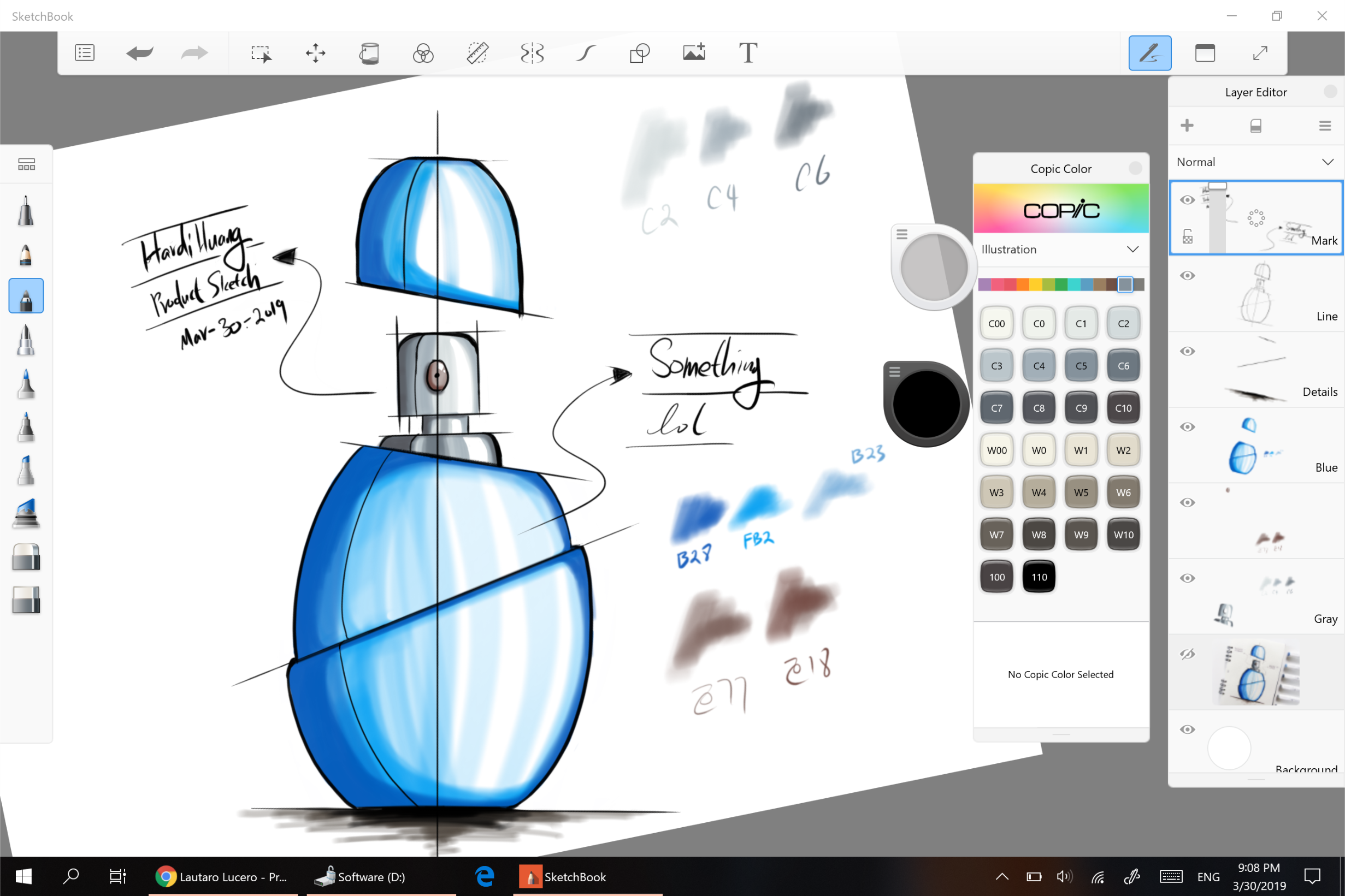
Task: Select the Predictive Stroke tool
Action: tap(586, 53)
